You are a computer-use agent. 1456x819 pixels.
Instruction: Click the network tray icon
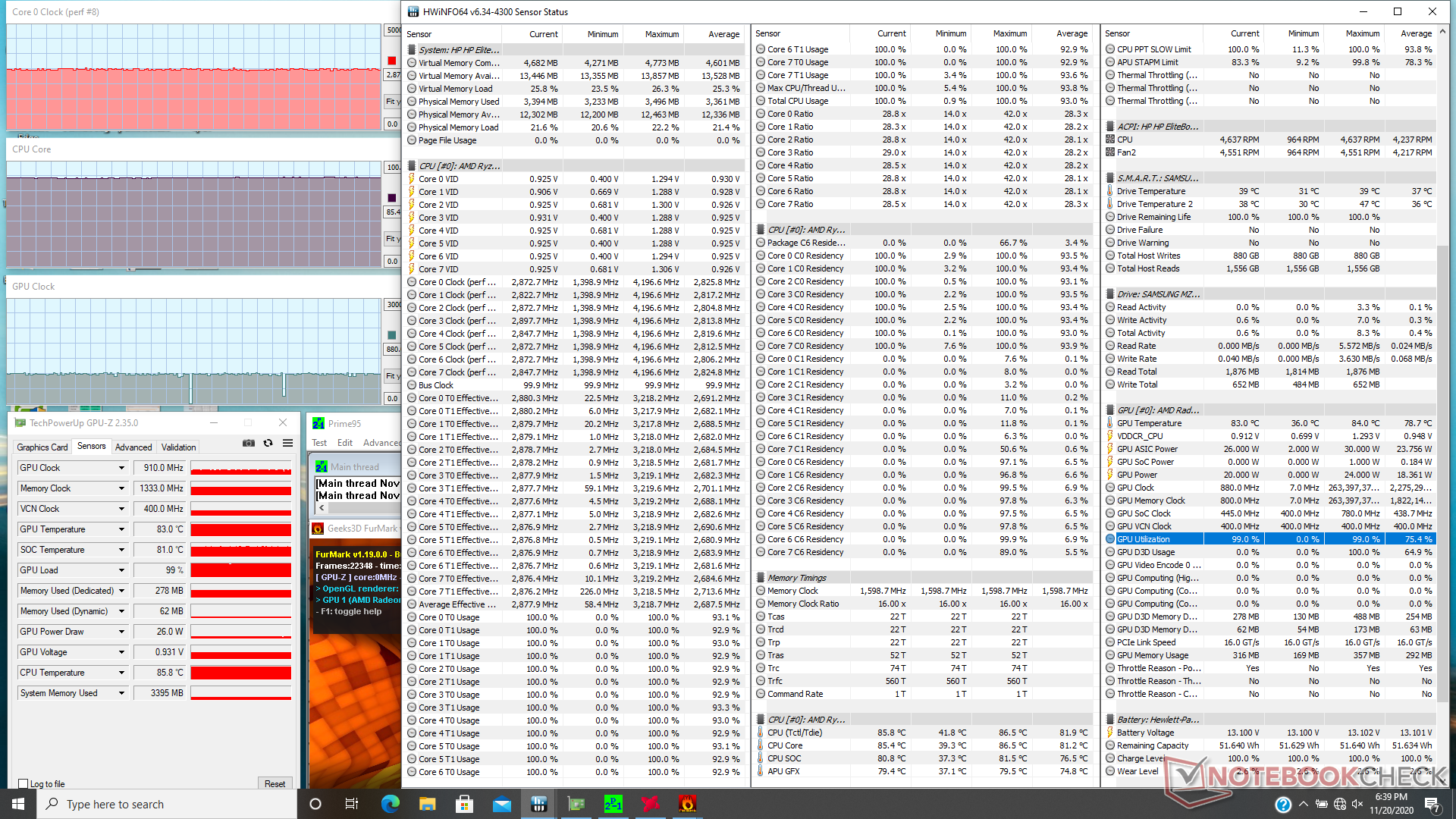point(1339,804)
